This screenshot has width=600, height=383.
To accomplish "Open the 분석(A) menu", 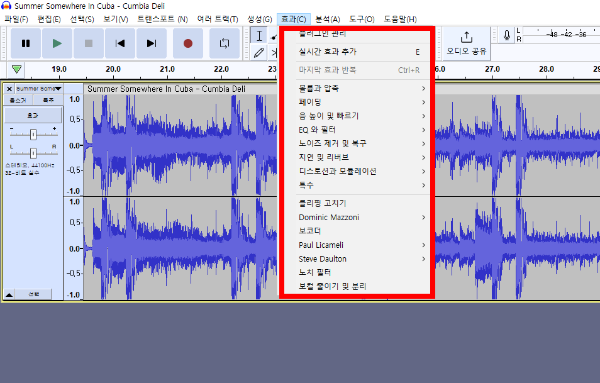I will pos(328,19).
